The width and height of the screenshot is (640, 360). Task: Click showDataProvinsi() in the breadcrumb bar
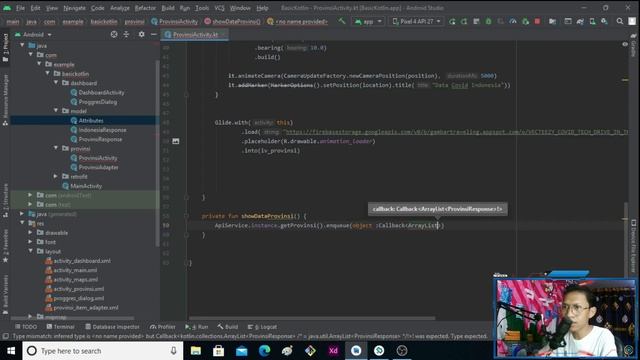pos(236,21)
